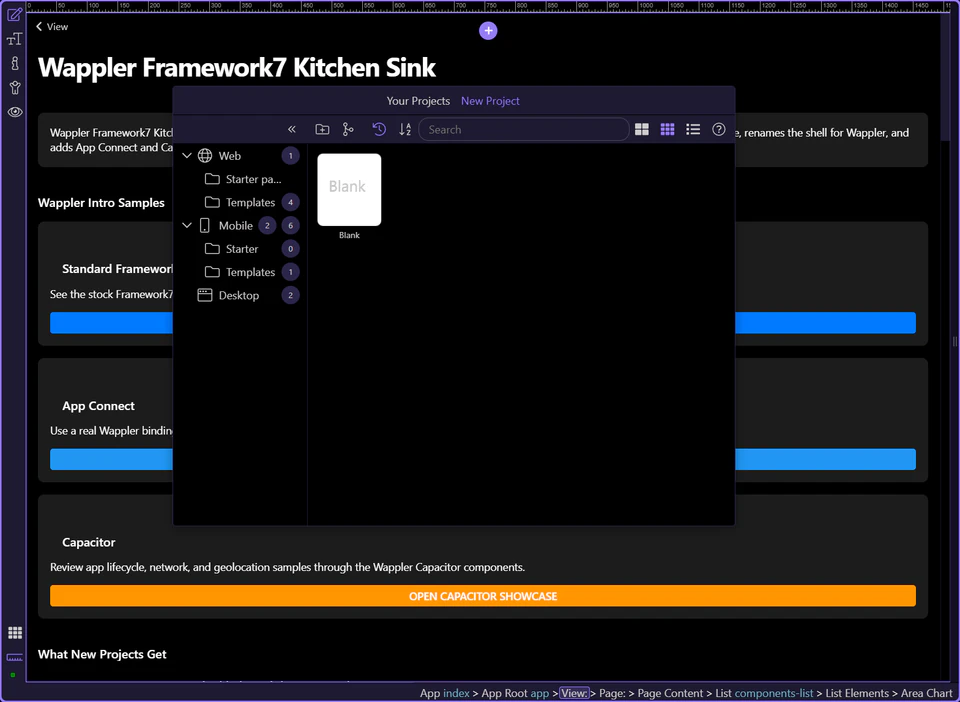The image size is (960, 702).
Task: Select Area Chart in breadcrumb
Action: click(926, 693)
